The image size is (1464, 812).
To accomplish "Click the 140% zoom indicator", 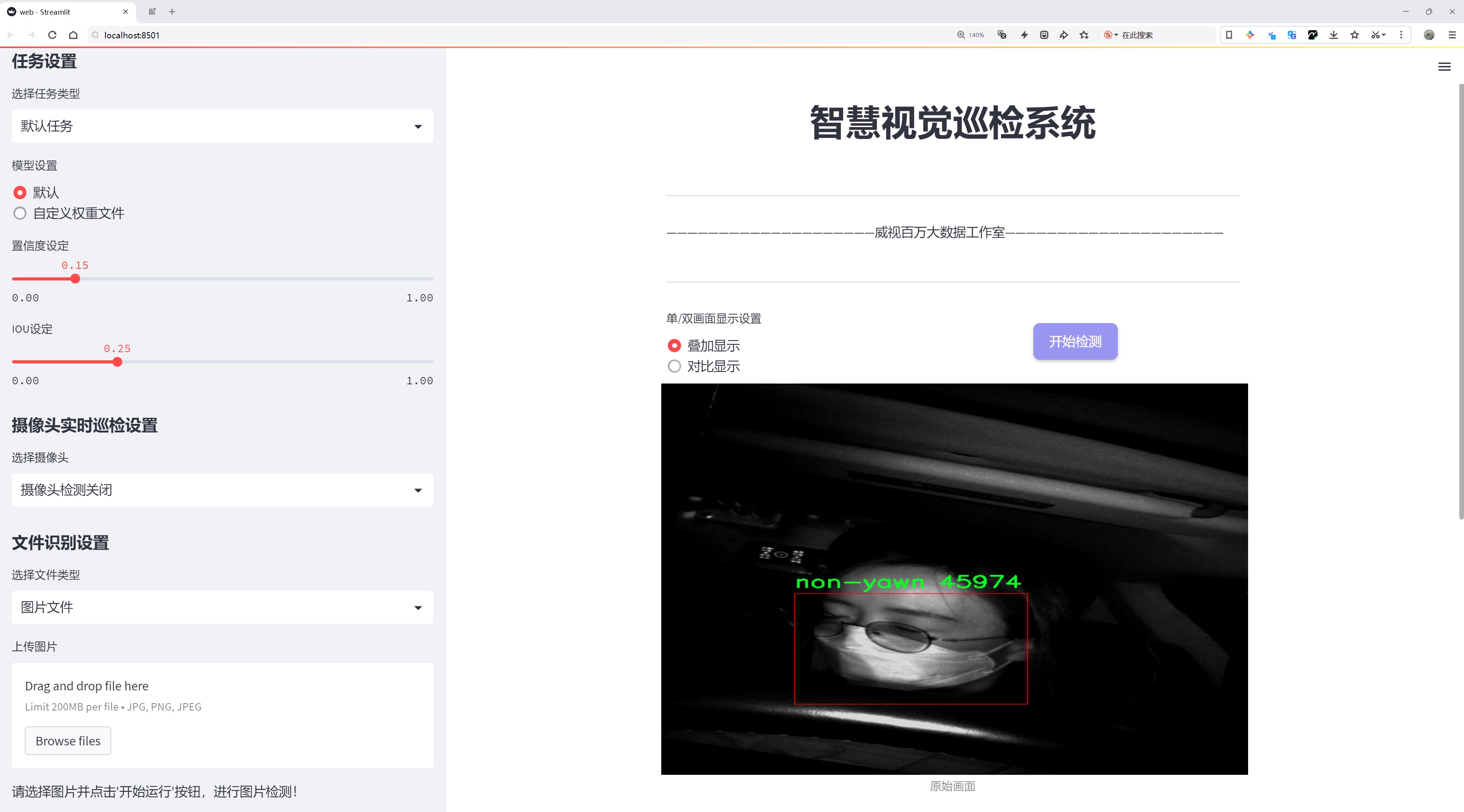I will pyautogui.click(x=971, y=34).
